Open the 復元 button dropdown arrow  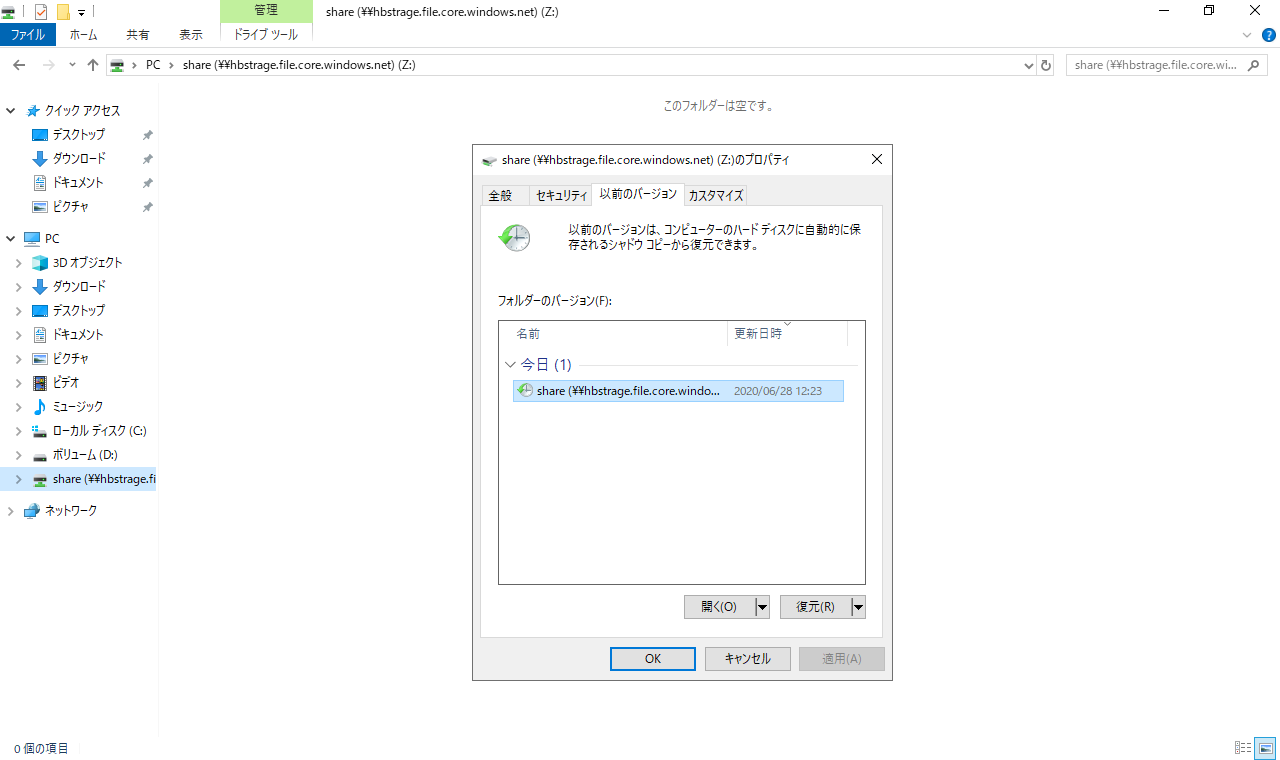(858, 607)
